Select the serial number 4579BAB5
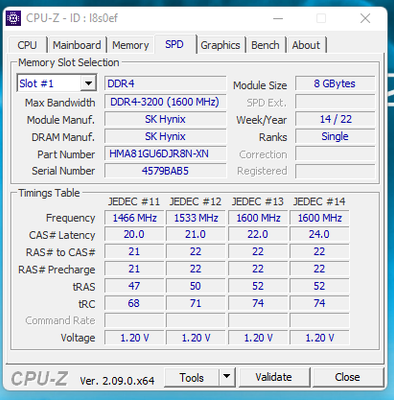This screenshot has height=400, width=394. pyautogui.click(x=165, y=171)
